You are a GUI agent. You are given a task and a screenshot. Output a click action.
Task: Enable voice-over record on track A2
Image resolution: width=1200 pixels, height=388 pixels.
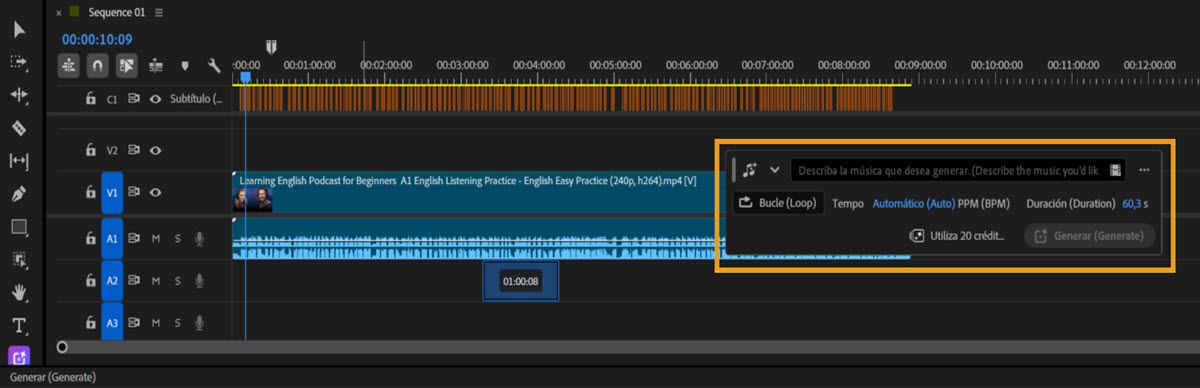tap(200, 281)
